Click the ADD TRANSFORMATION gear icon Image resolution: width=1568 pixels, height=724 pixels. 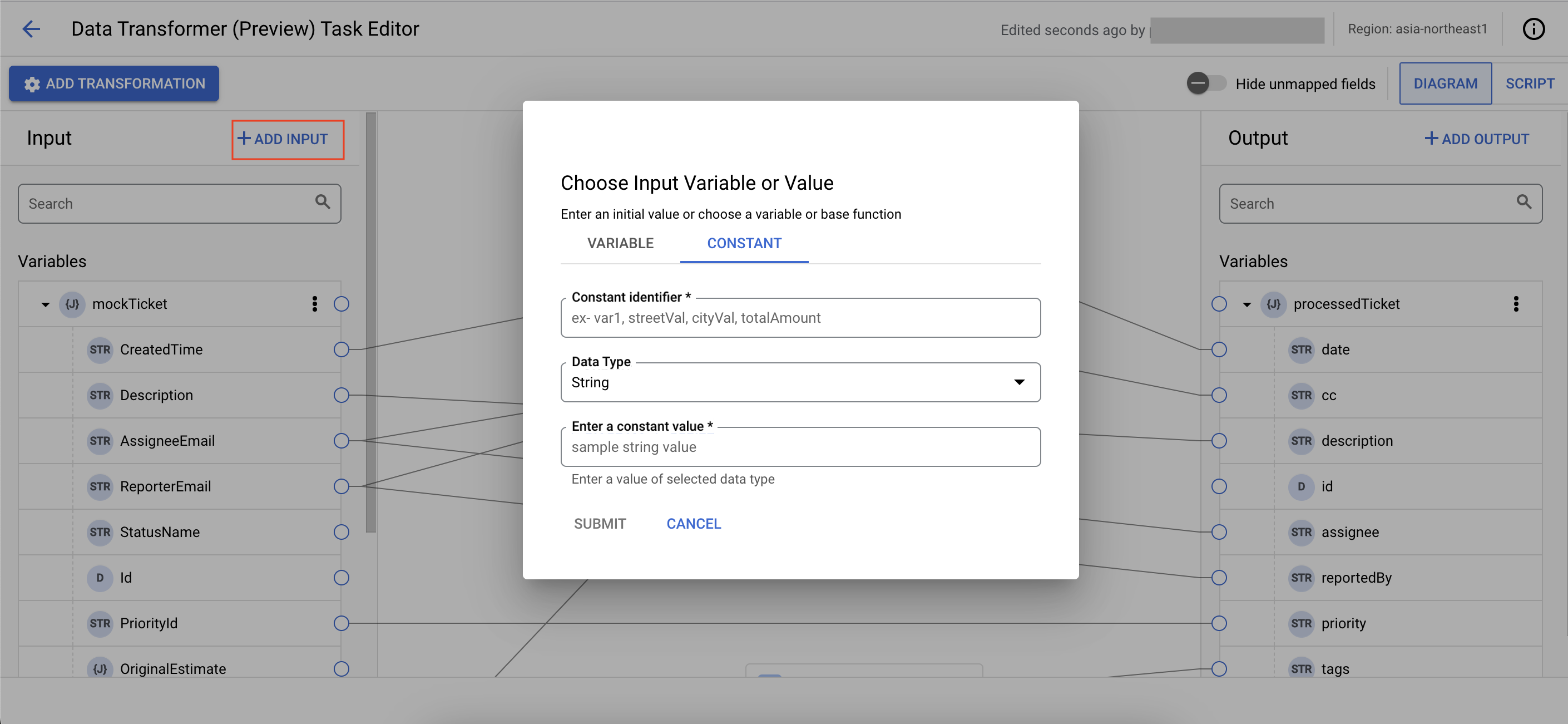29,84
